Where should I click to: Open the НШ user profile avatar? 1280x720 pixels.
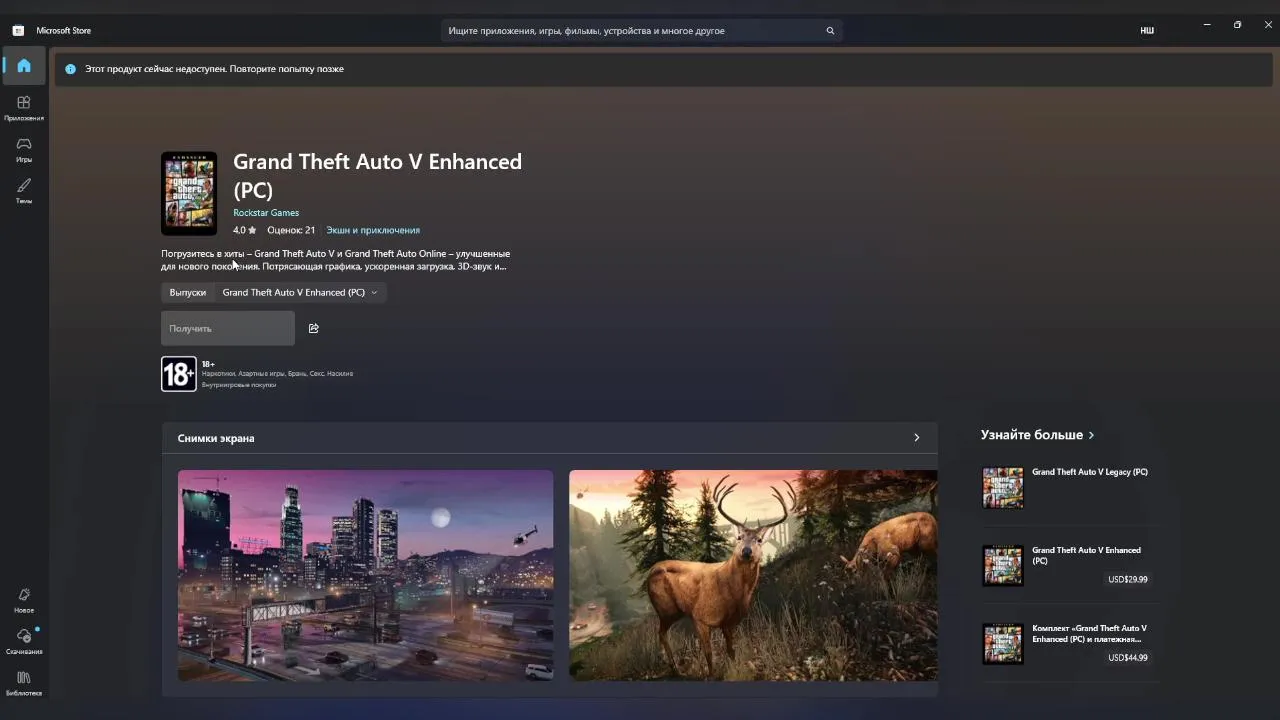1147,31
